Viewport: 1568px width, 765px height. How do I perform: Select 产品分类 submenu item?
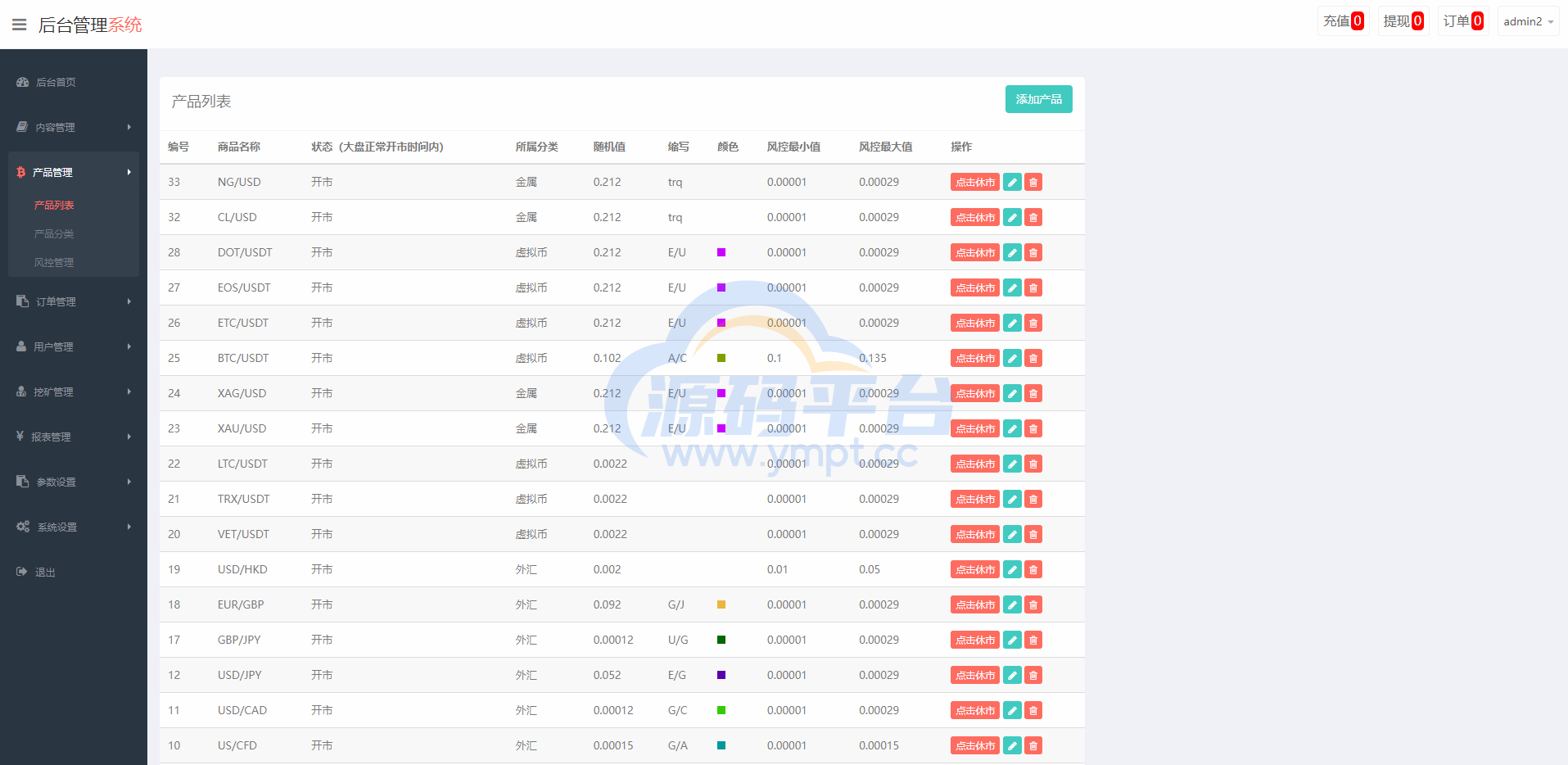[54, 233]
